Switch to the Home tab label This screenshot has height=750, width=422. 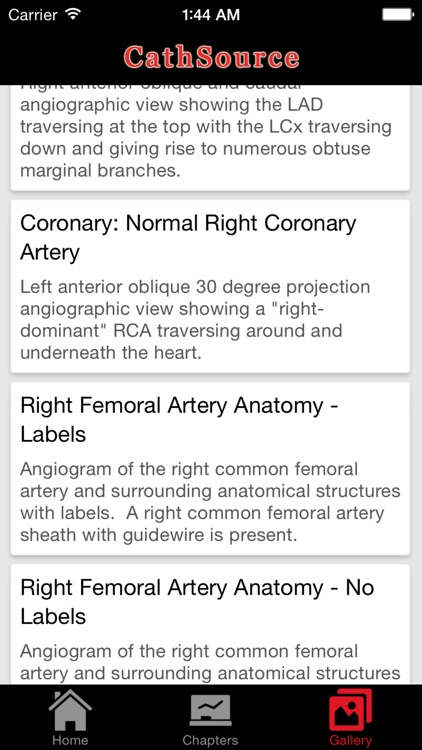point(70,740)
